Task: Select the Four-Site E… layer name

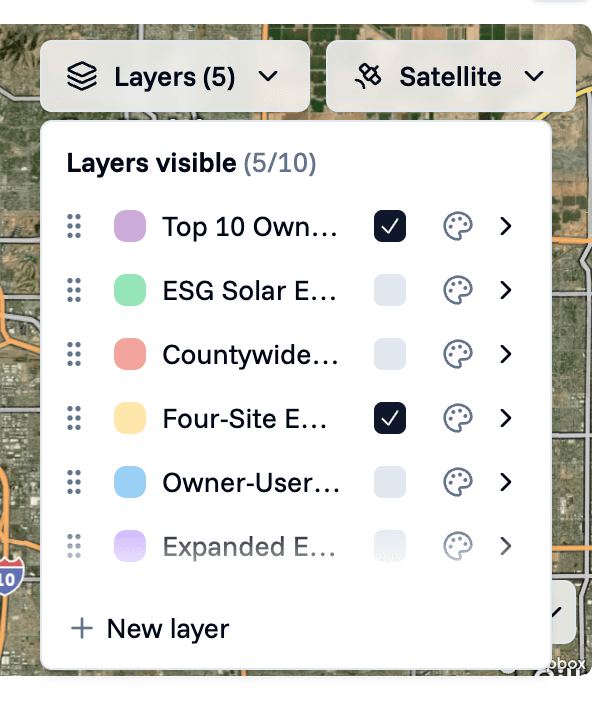Action: click(245, 418)
